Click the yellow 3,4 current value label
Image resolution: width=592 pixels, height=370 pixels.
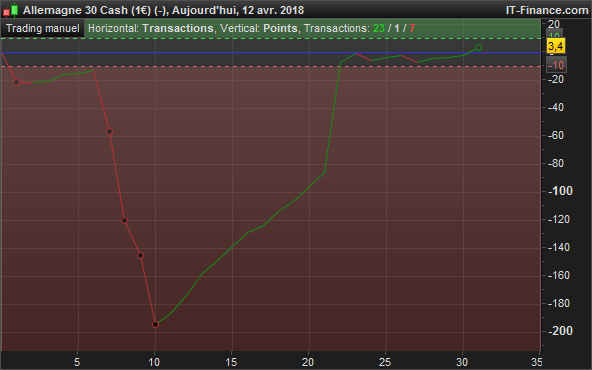point(555,46)
